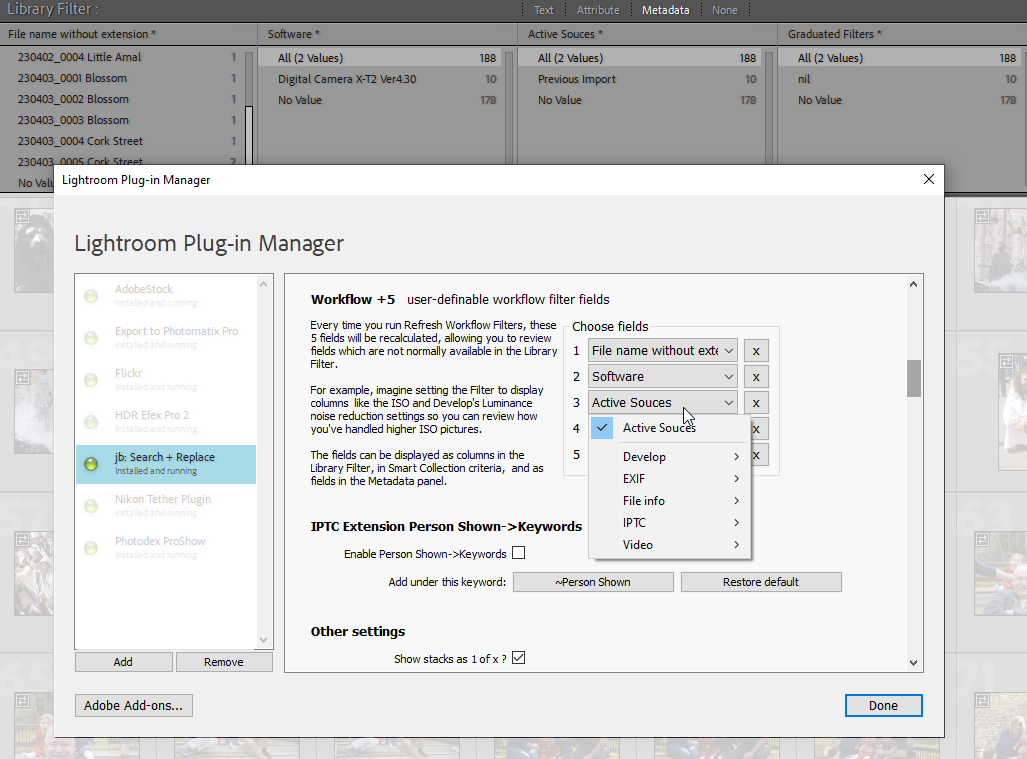Clear field 1 with its x button
This screenshot has width=1027, height=759.
click(x=757, y=351)
